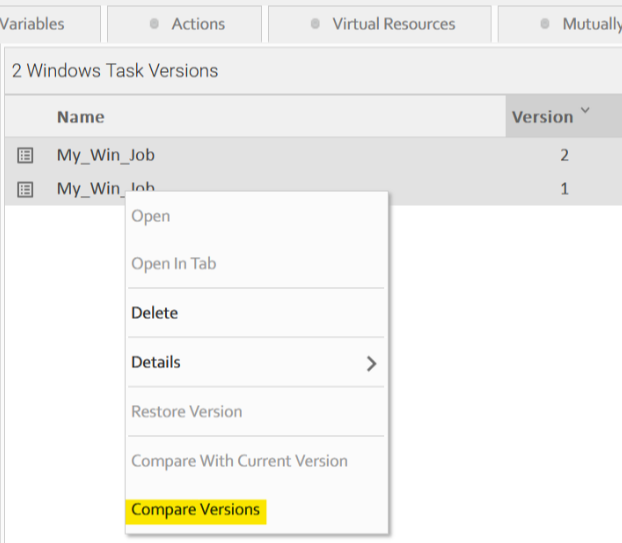
Task: Click version number 1 cell
Action: pyautogui.click(x=564, y=188)
